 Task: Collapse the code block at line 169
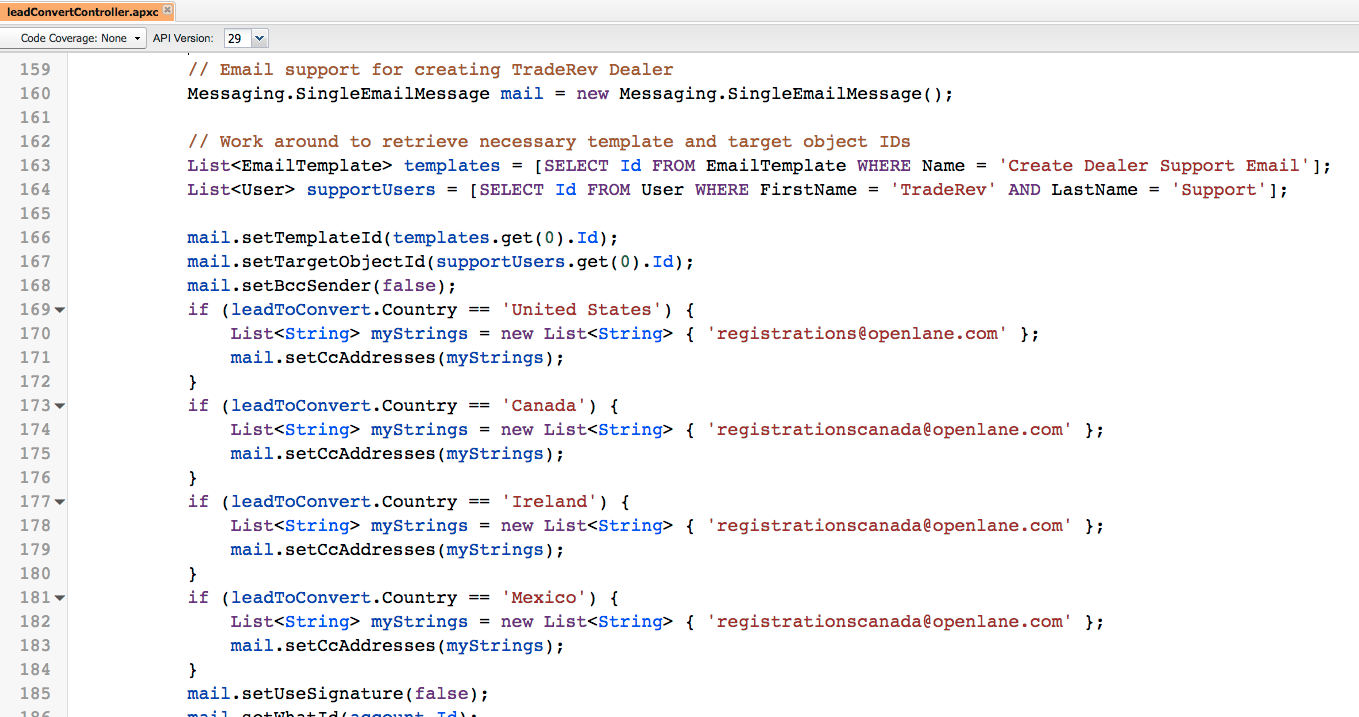point(60,310)
